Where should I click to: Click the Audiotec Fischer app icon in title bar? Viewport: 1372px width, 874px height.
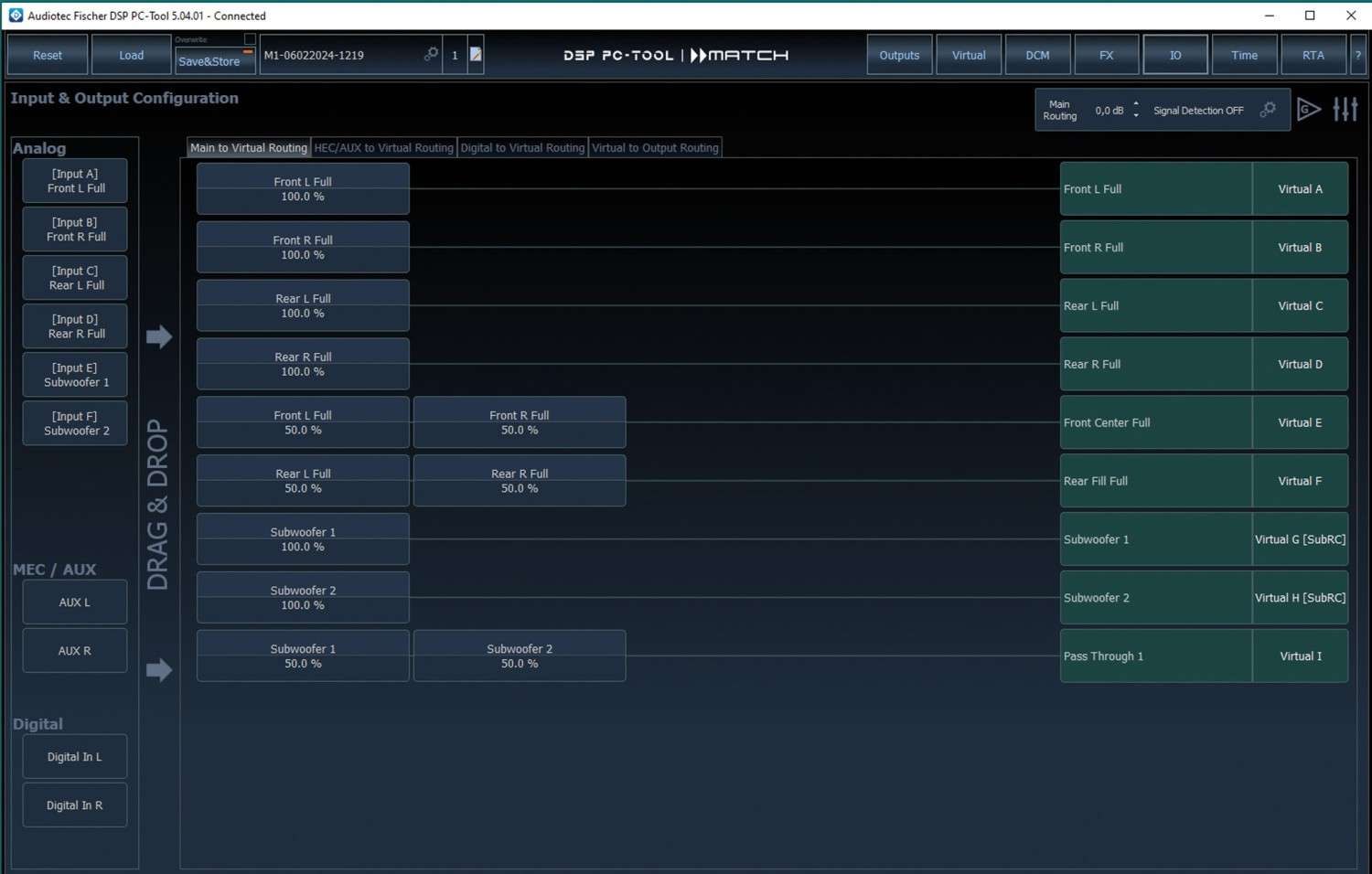tap(16, 16)
